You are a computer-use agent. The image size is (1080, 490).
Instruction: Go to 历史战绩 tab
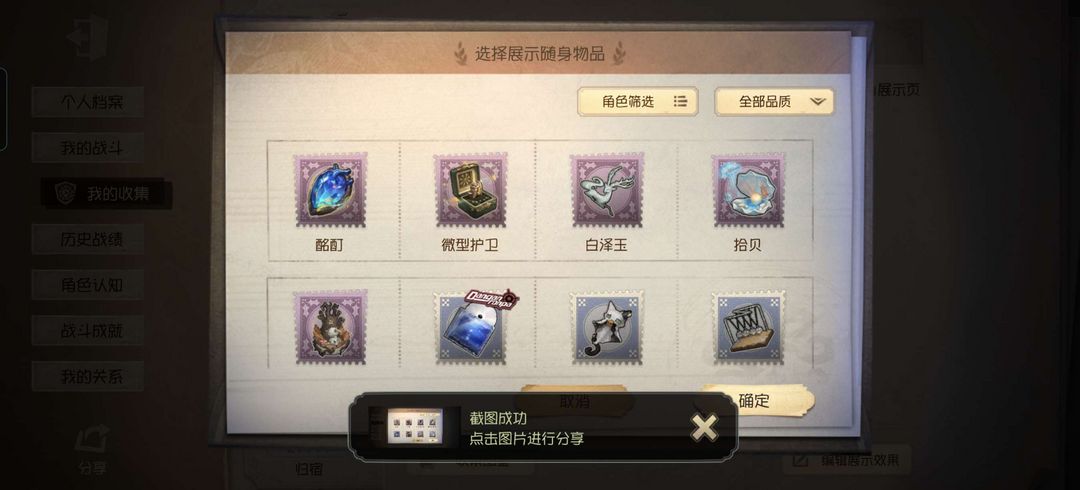[88, 239]
